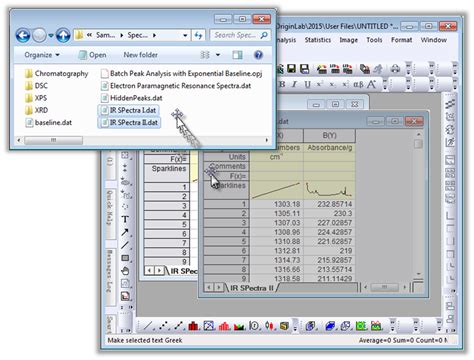Click the Area plot icon
This screenshot has height=360, width=474.
point(239,326)
